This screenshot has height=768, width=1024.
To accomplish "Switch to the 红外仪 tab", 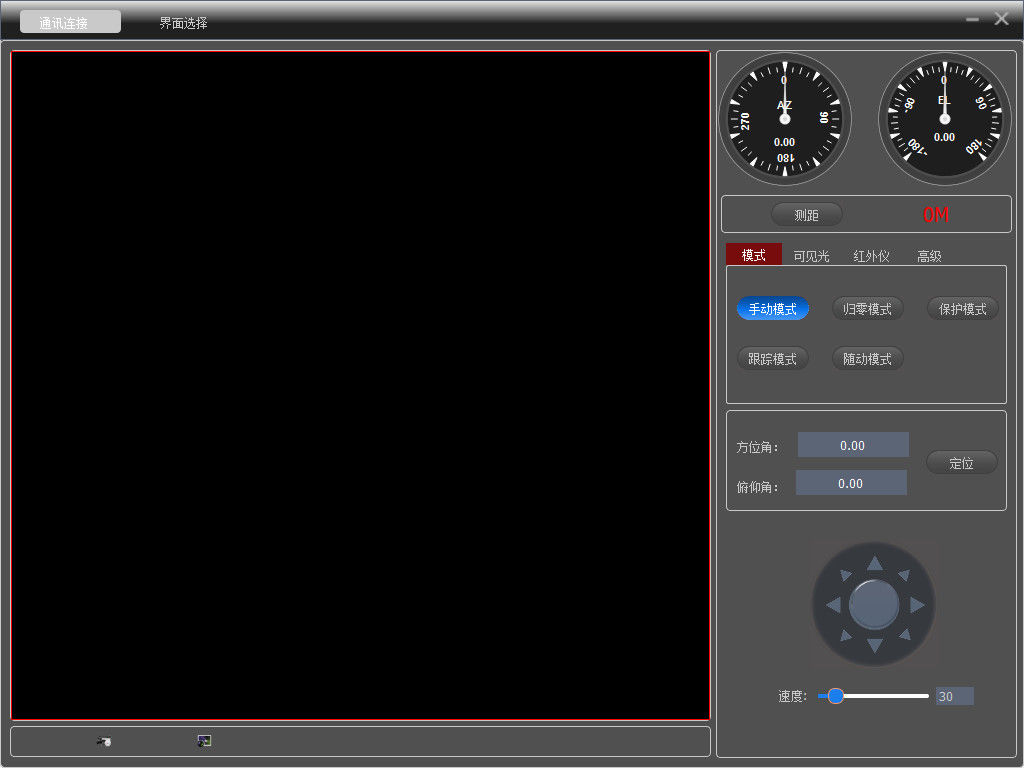I will (x=871, y=256).
